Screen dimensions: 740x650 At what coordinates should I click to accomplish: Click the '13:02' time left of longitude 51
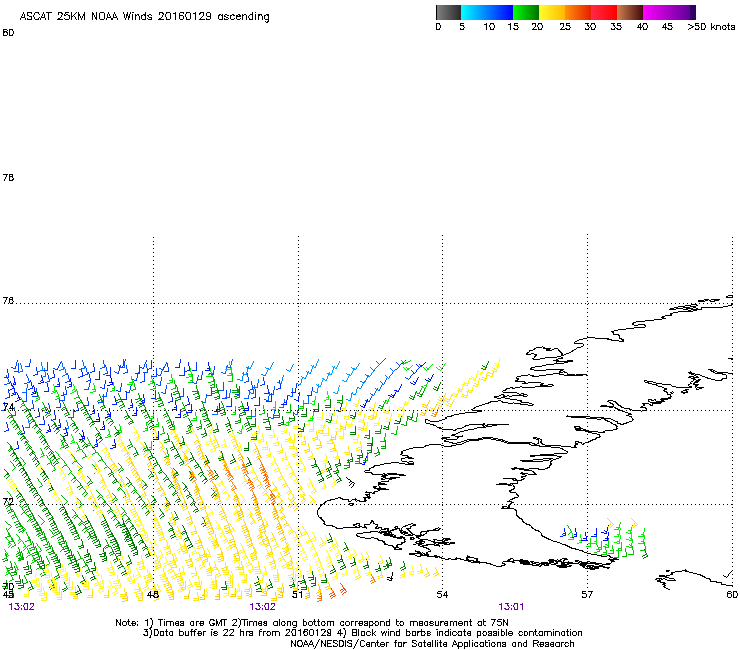pos(262,607)
